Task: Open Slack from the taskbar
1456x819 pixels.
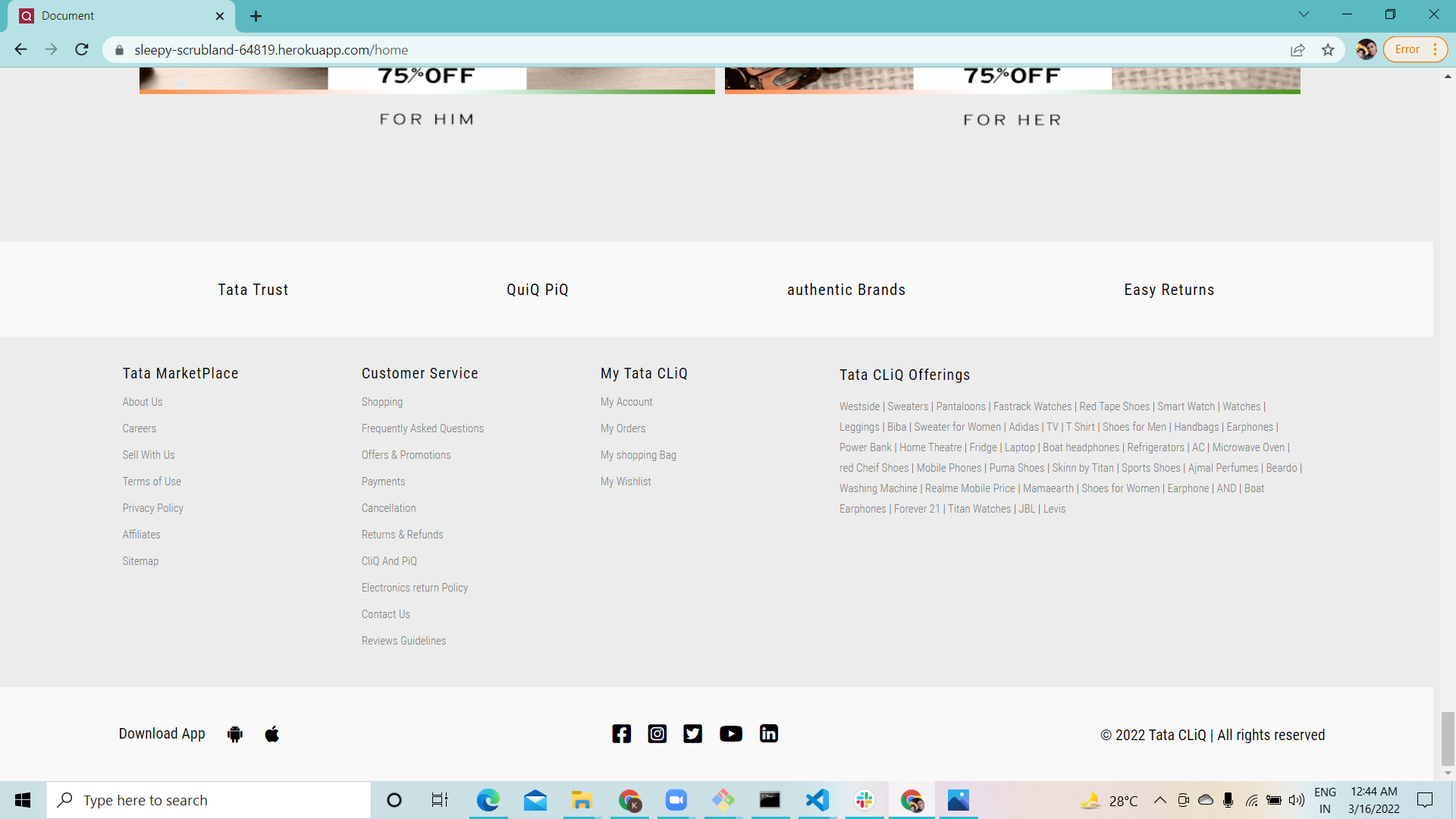Action: click(864, 800)
